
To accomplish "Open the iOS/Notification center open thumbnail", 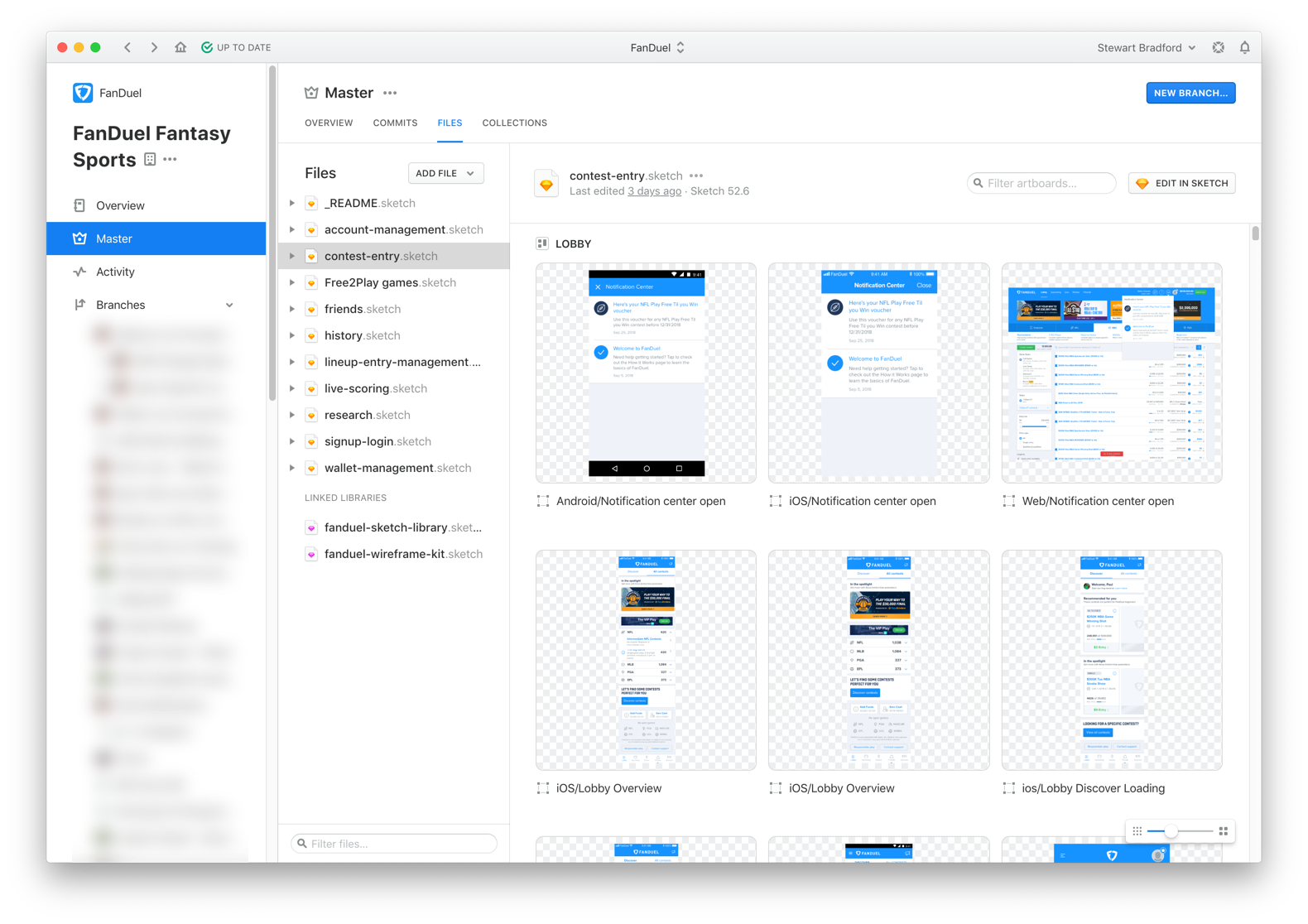I will 878,373.
